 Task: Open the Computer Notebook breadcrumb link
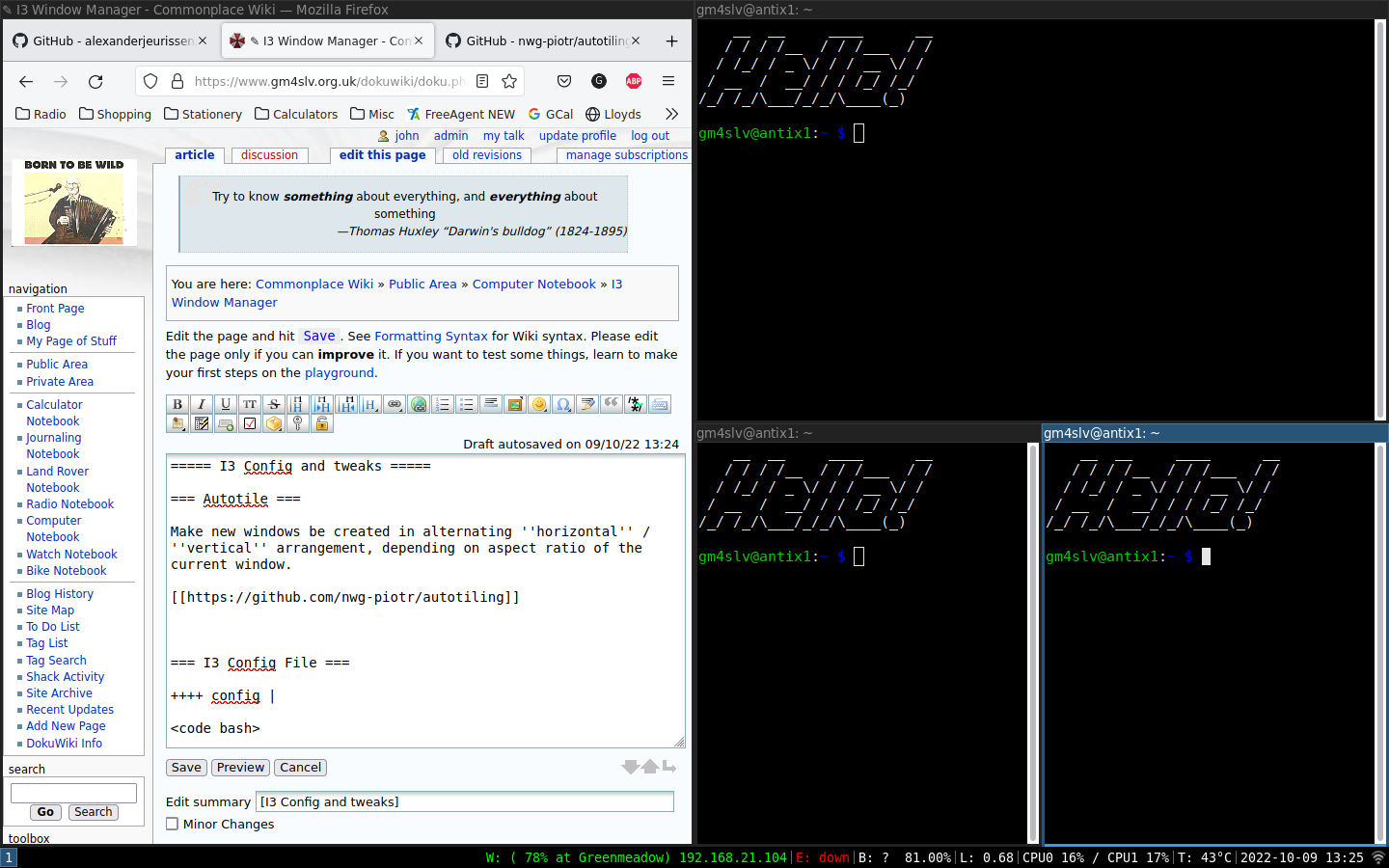point(533,284)
